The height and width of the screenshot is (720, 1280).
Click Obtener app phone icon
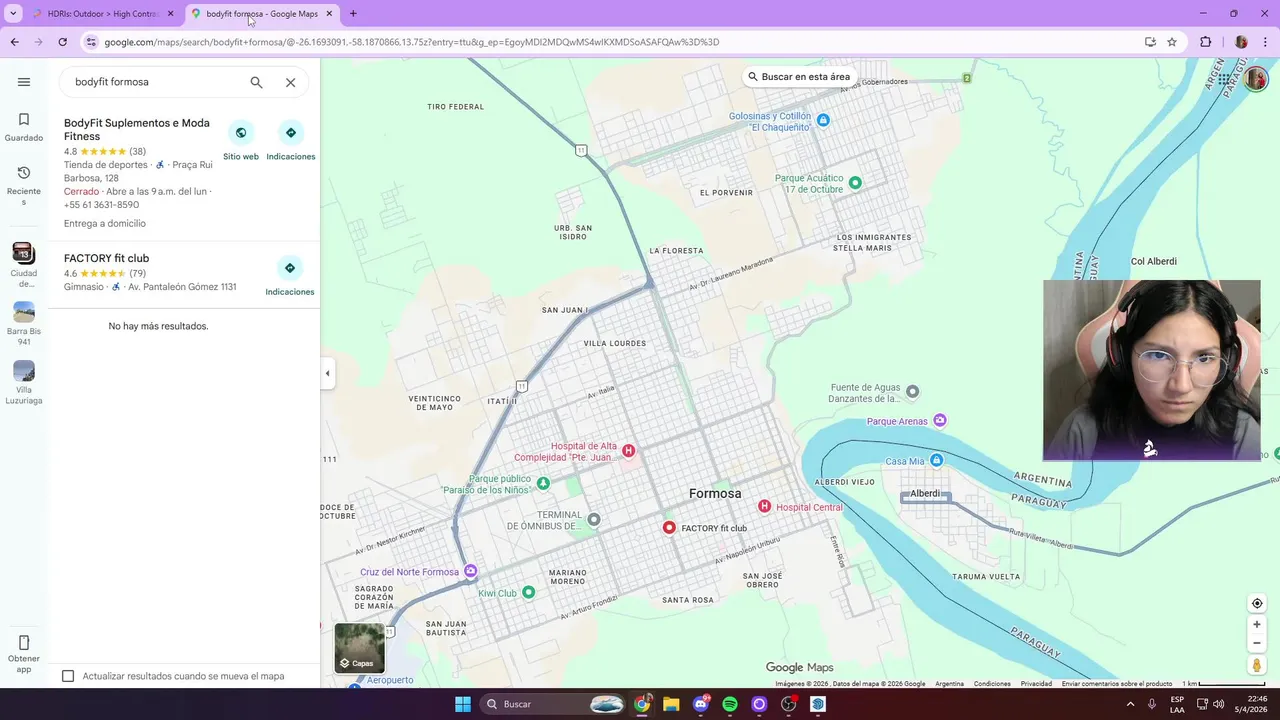[x=24, y=643]
